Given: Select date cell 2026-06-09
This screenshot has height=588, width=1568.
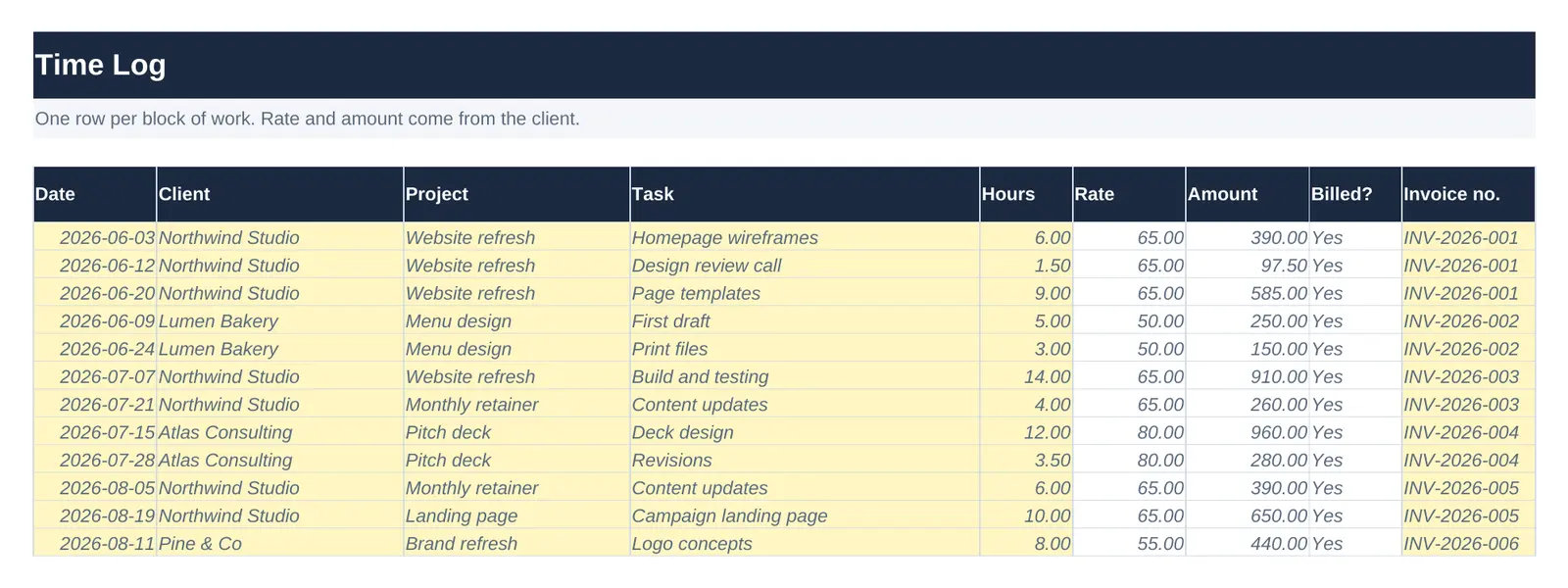Looking at the screenshot, I should (x=95, y=320).
